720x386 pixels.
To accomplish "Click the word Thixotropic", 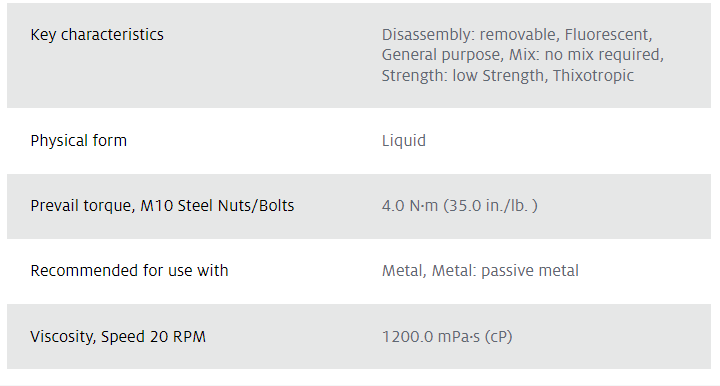I will point(593,75).
